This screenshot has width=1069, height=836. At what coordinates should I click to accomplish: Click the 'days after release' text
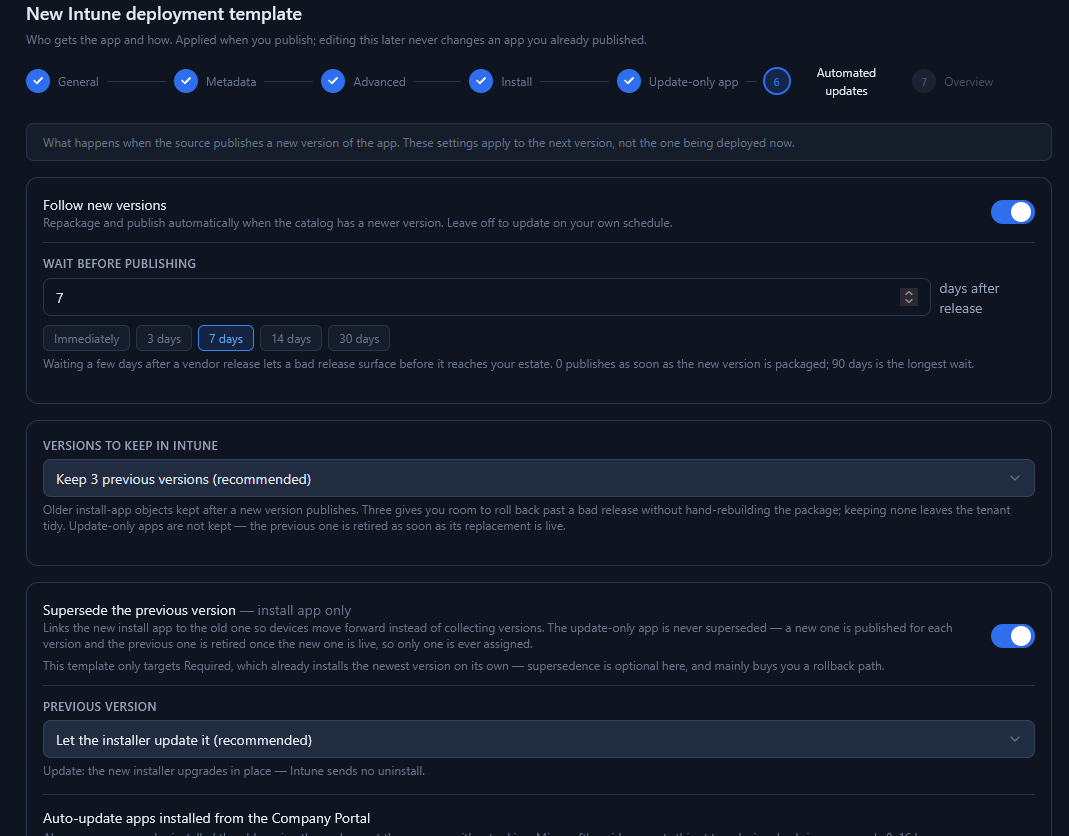point(969,298)
